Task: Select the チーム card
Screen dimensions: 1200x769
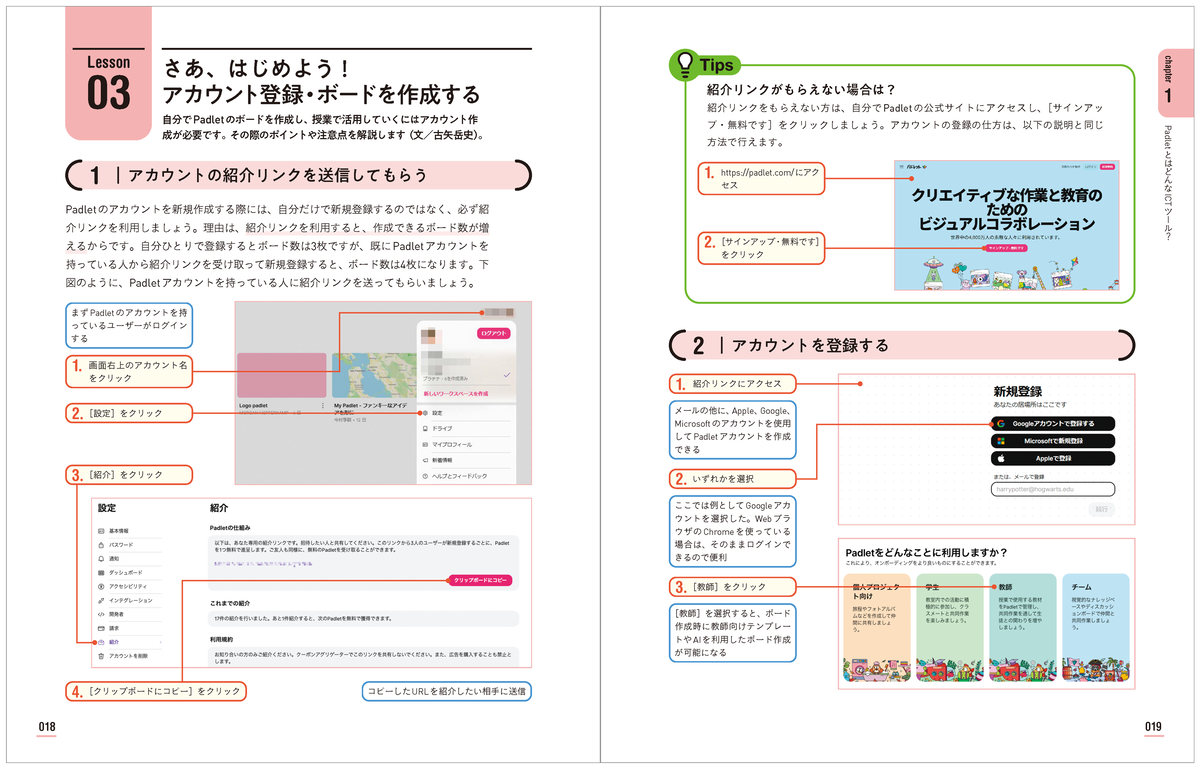Action: point(1095,627)
